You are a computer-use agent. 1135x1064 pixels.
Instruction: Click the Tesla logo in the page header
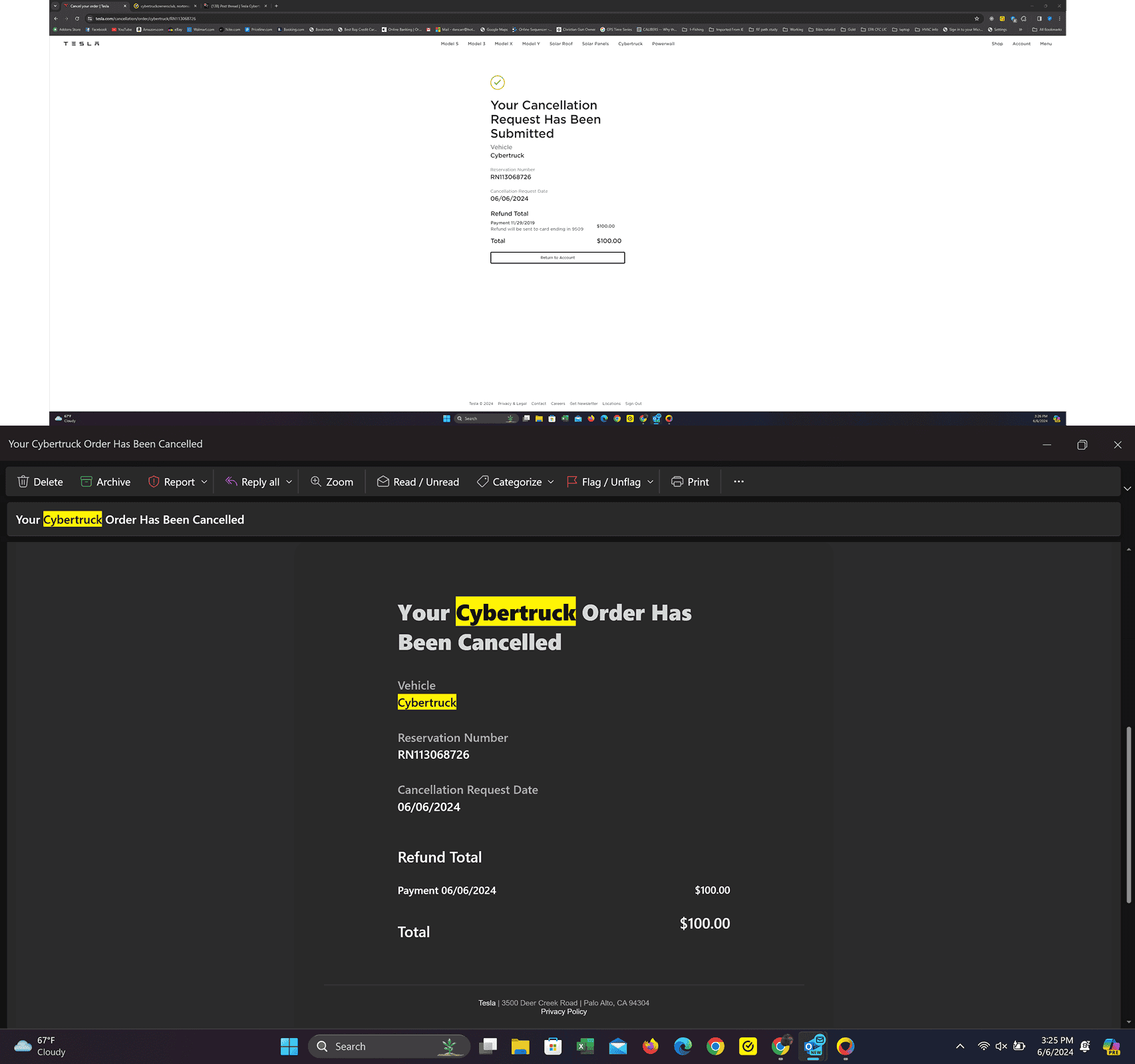tap(81, 44)
